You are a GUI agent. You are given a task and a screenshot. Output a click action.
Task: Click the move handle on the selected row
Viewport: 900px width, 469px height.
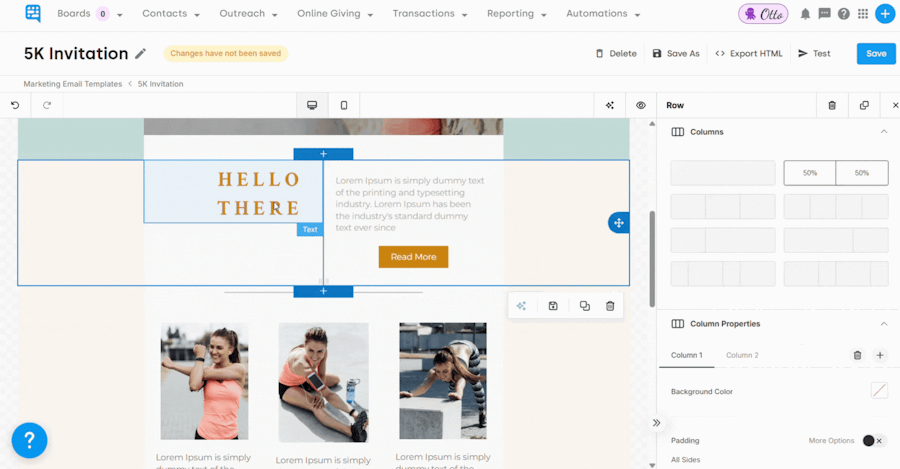click(619, 223)
